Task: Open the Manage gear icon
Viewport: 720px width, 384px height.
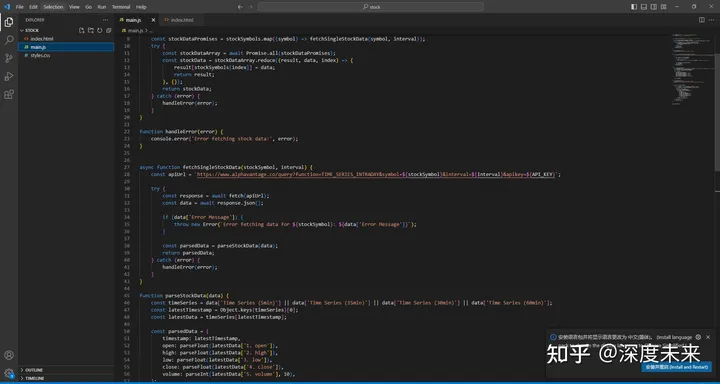Action: coord(9,373)
